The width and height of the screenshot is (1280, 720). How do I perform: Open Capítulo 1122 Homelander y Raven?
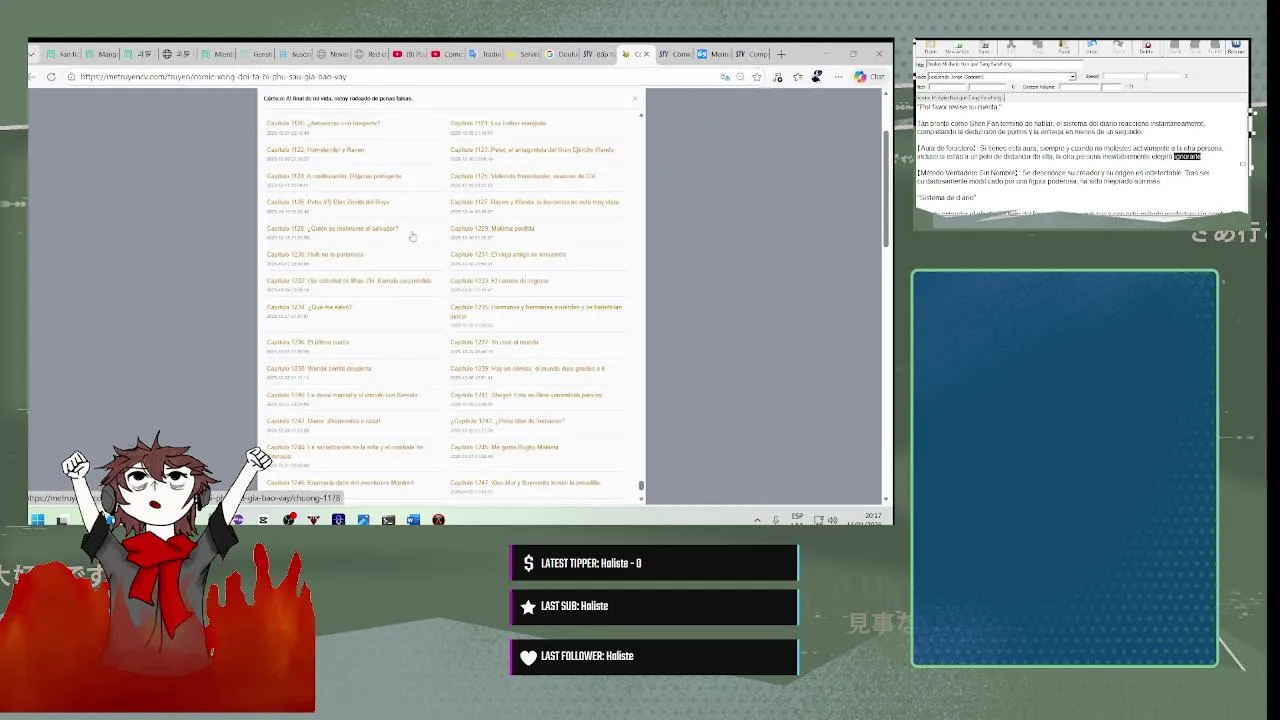tap(315, 150)
